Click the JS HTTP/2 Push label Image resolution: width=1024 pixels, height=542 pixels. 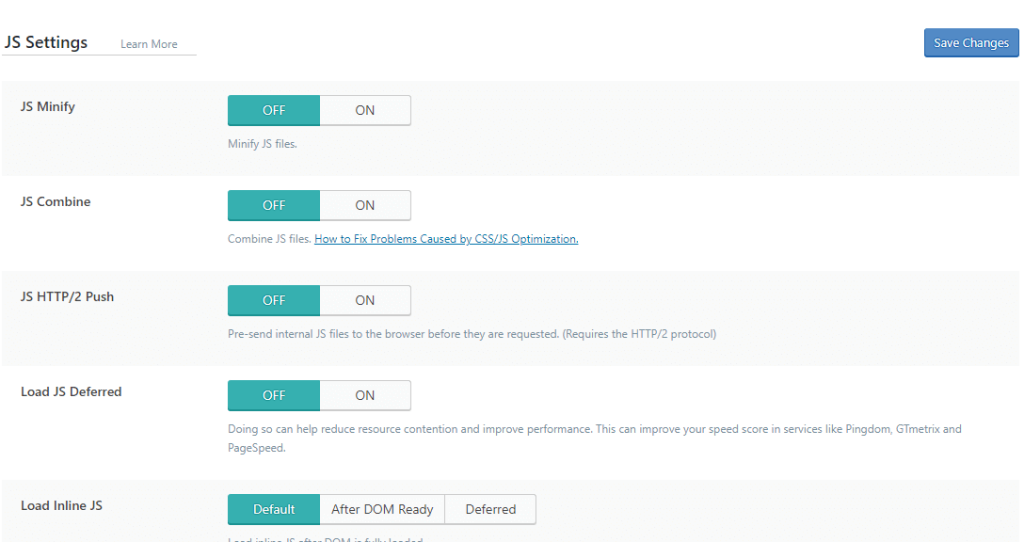67,296
